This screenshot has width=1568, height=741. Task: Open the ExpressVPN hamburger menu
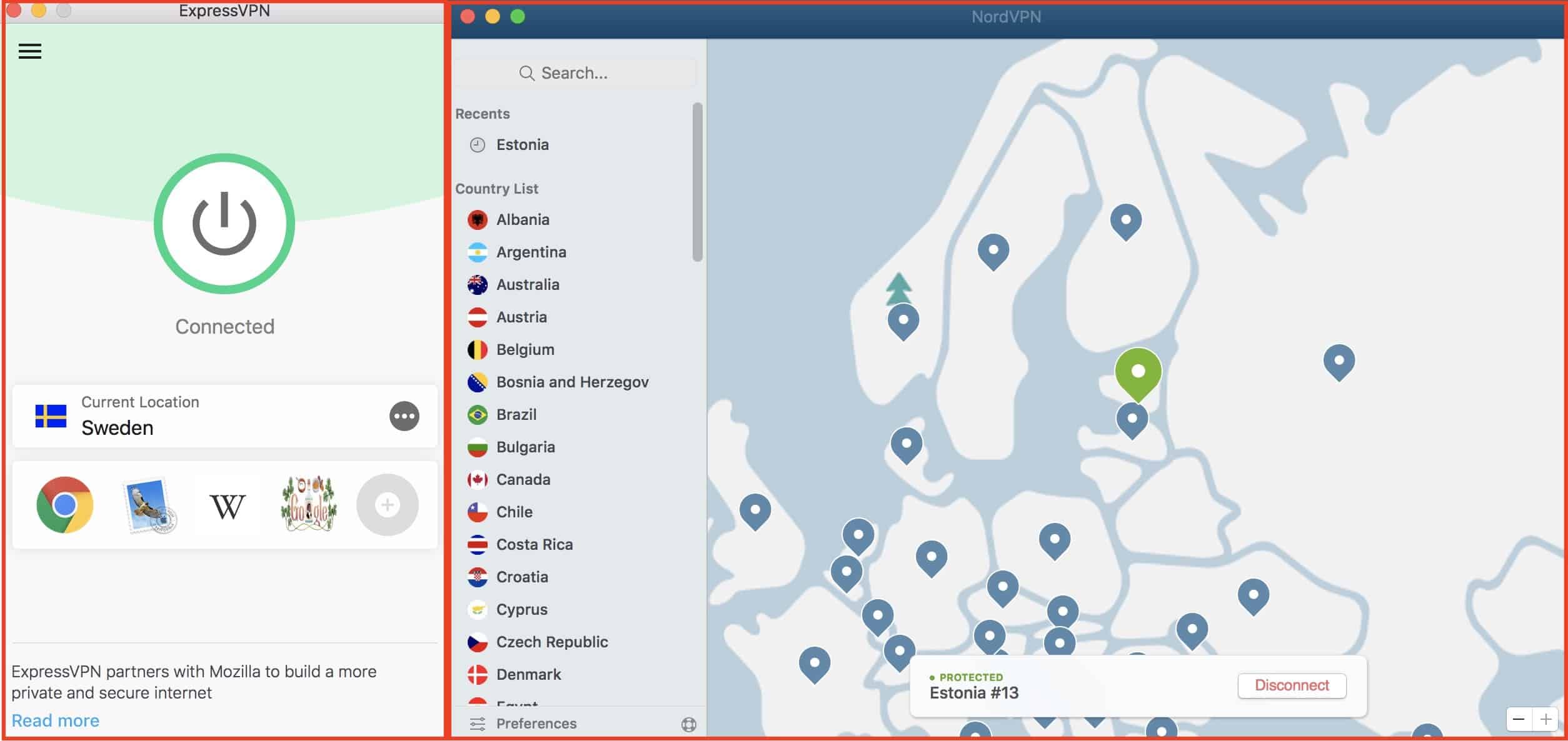[30, 51]
